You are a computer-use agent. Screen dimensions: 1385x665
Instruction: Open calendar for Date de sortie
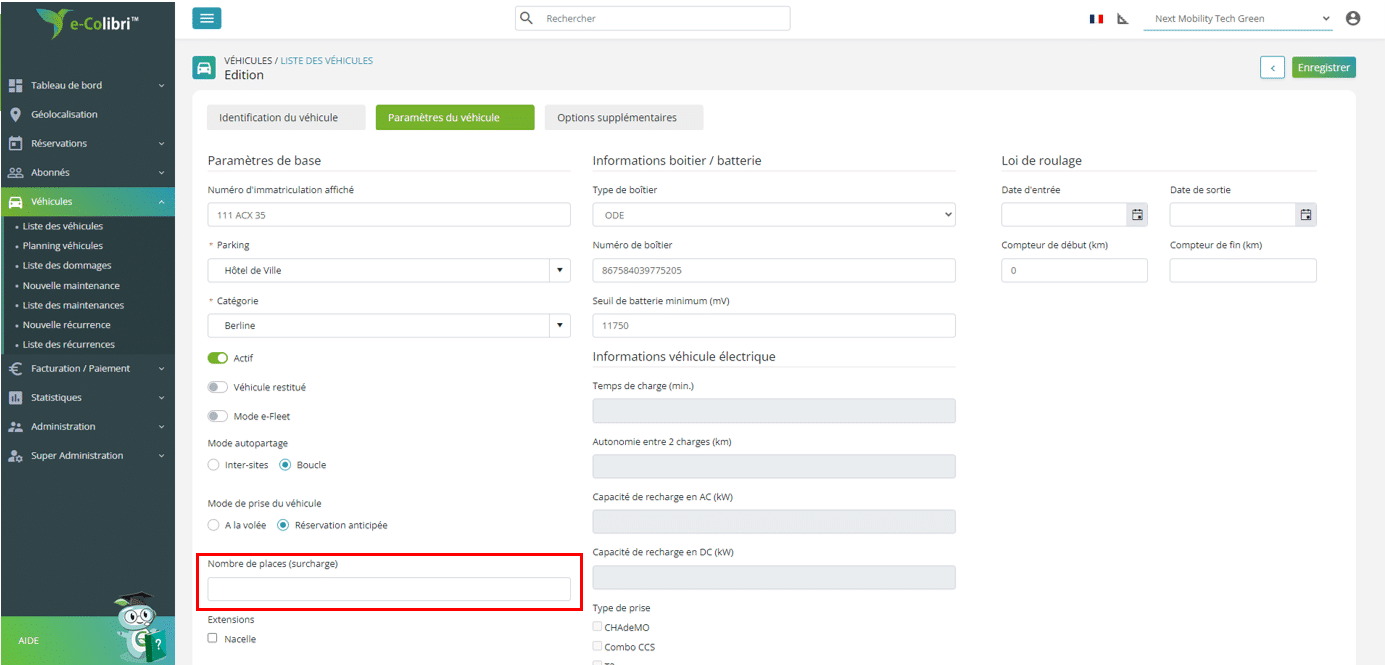(x=1305, y=214)
